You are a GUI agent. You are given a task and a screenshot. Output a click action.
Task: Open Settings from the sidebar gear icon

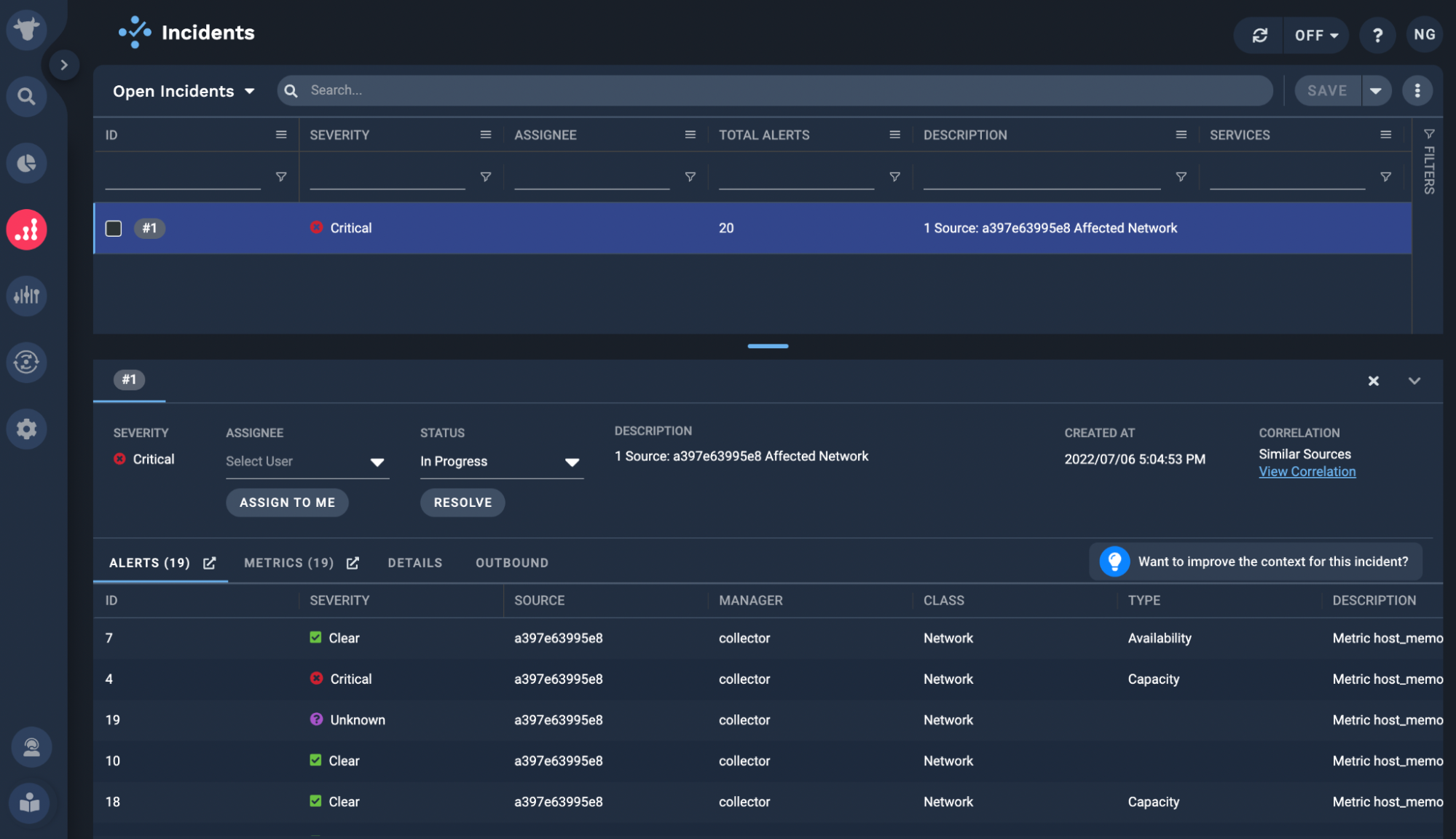click(26, 429)
